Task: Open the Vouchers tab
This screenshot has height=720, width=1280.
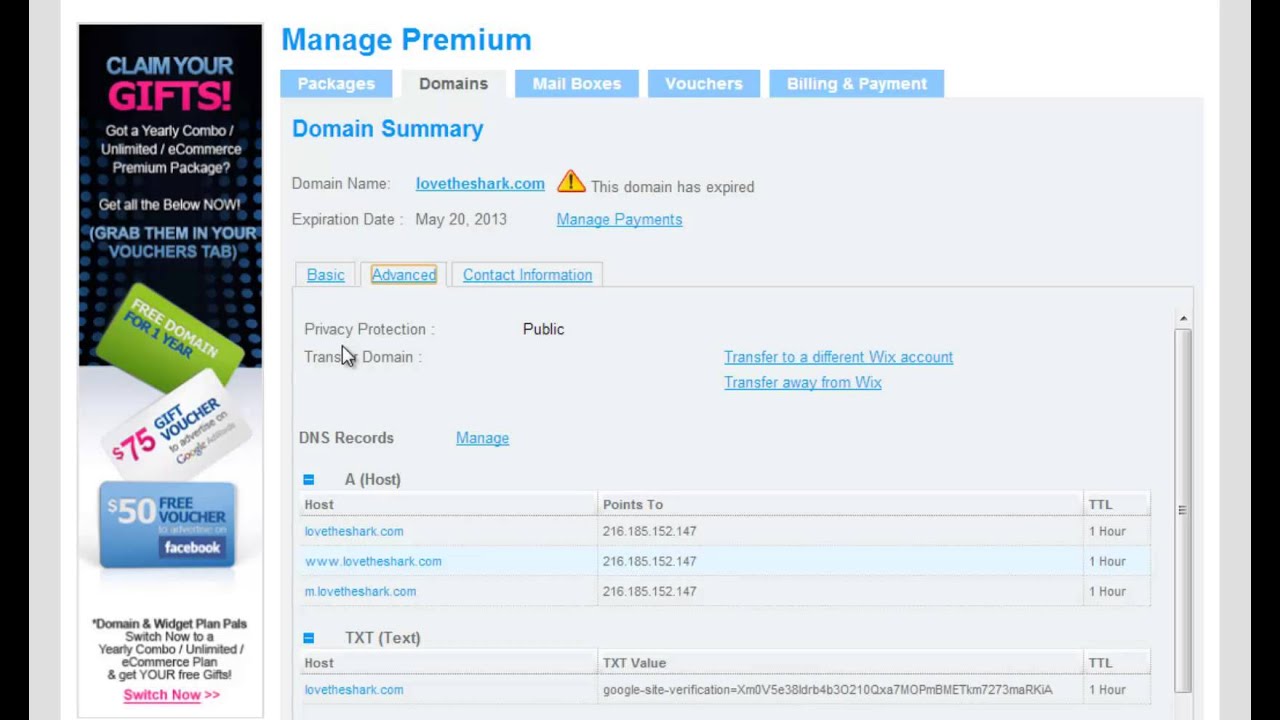Action: [704, 84]
